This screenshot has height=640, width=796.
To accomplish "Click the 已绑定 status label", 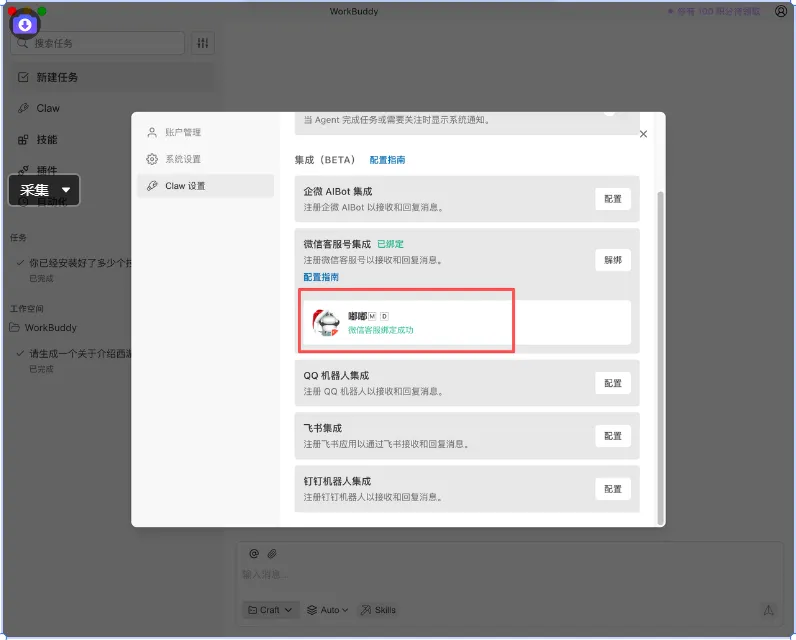I will (x=390, y=244).
